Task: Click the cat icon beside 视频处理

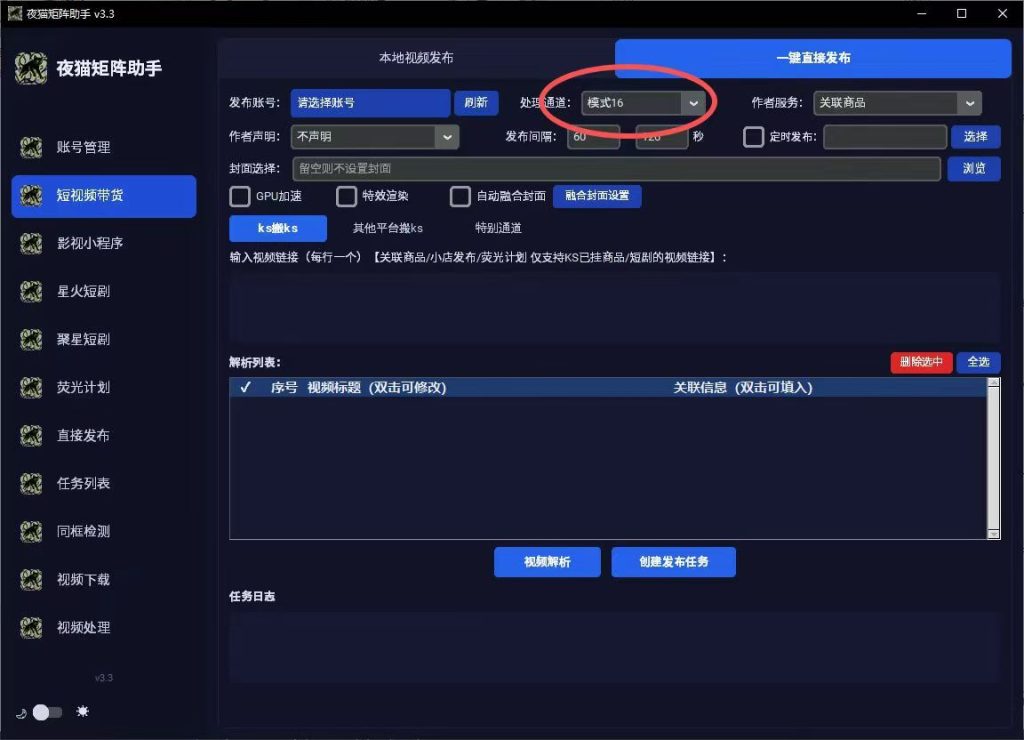Action: coord(31,627)
